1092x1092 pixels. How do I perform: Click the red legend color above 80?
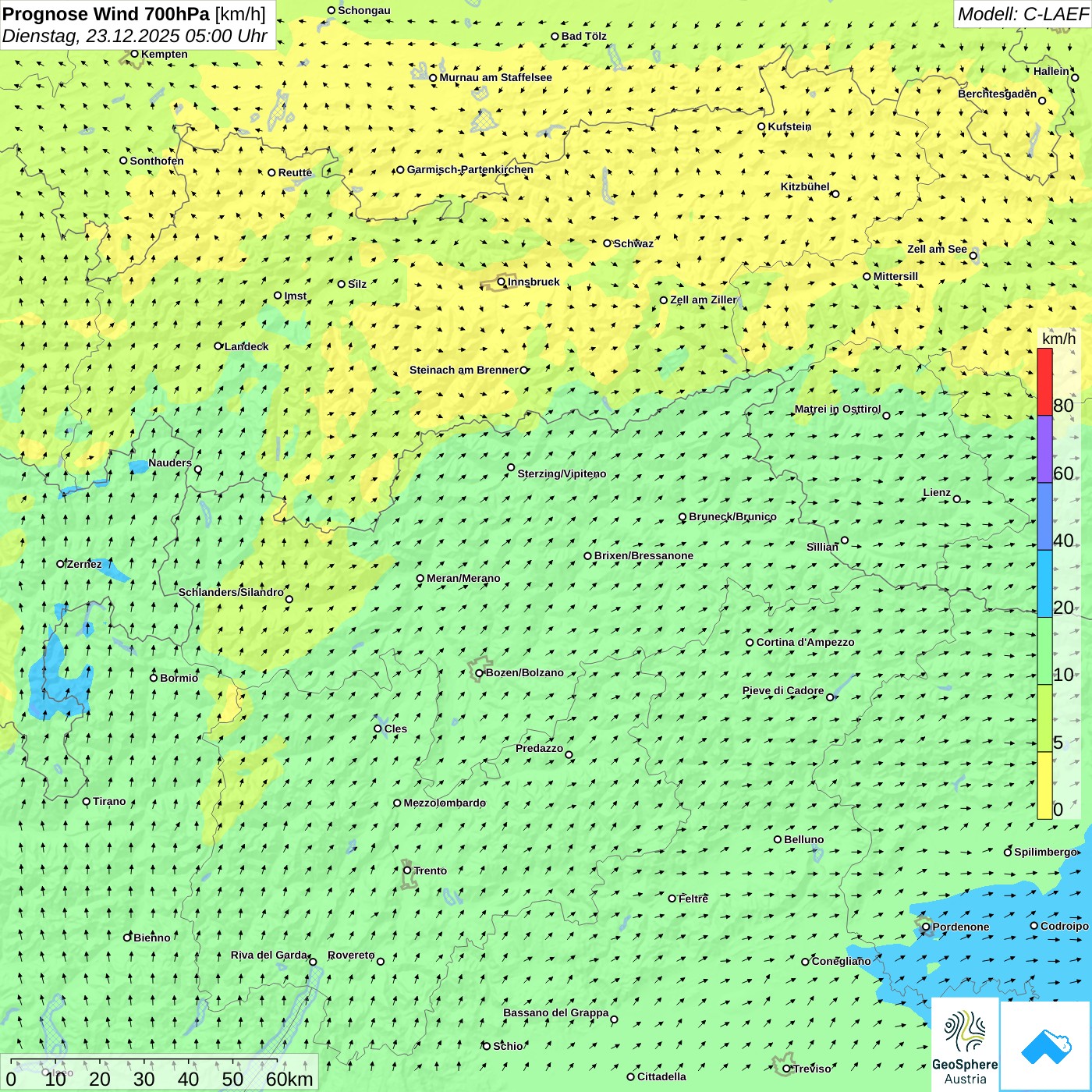point(1044,382)
